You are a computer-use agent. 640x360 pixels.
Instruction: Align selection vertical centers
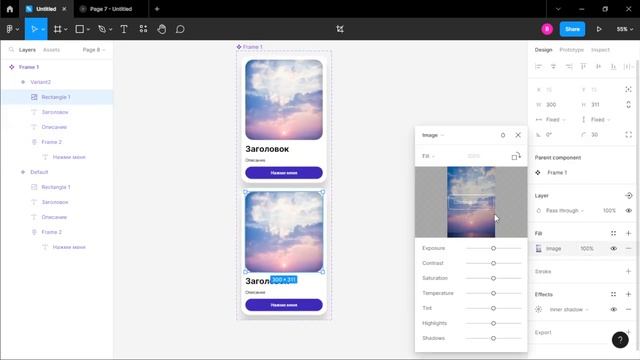[598, 67]
